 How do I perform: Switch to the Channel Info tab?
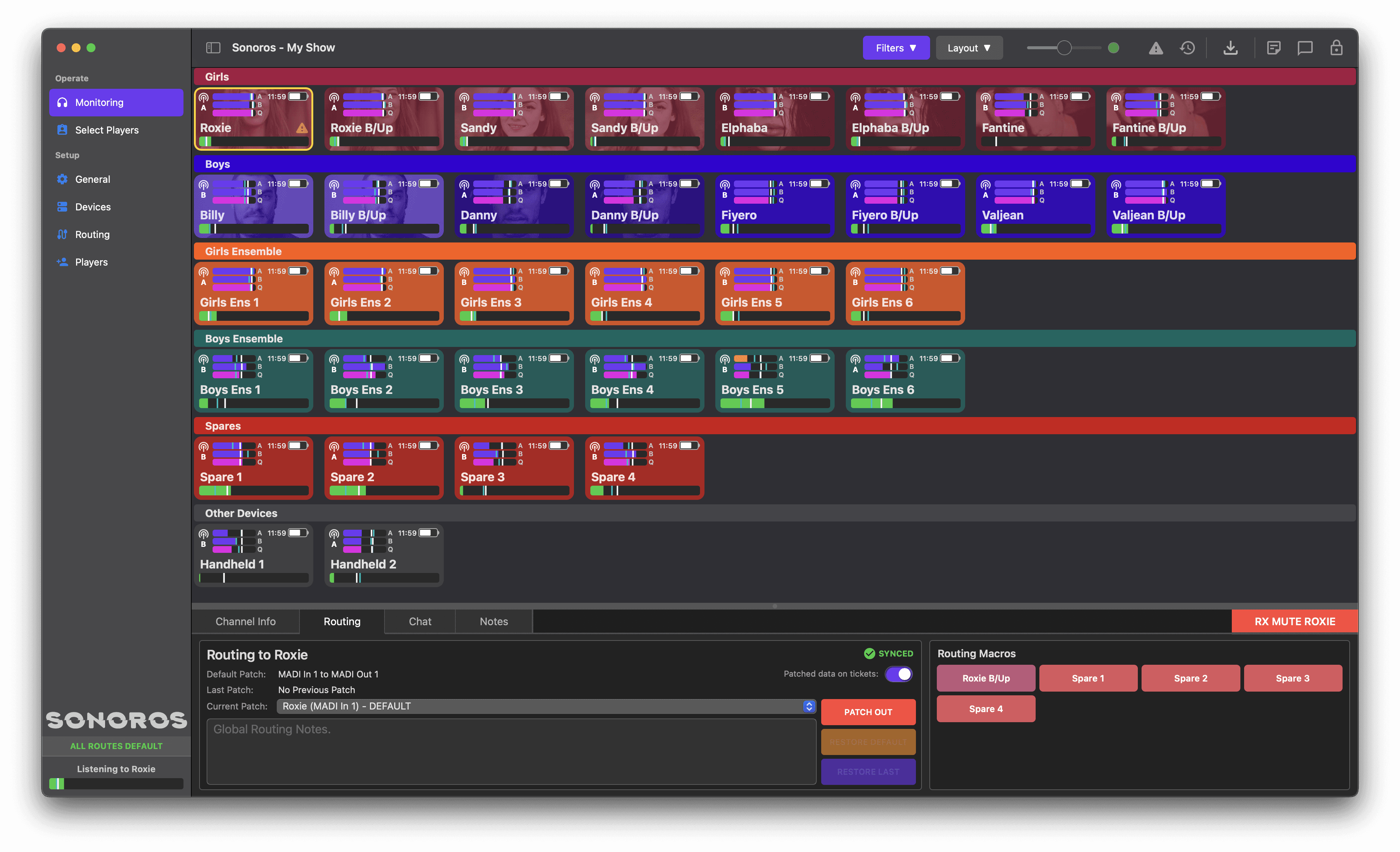click(245, 622)
